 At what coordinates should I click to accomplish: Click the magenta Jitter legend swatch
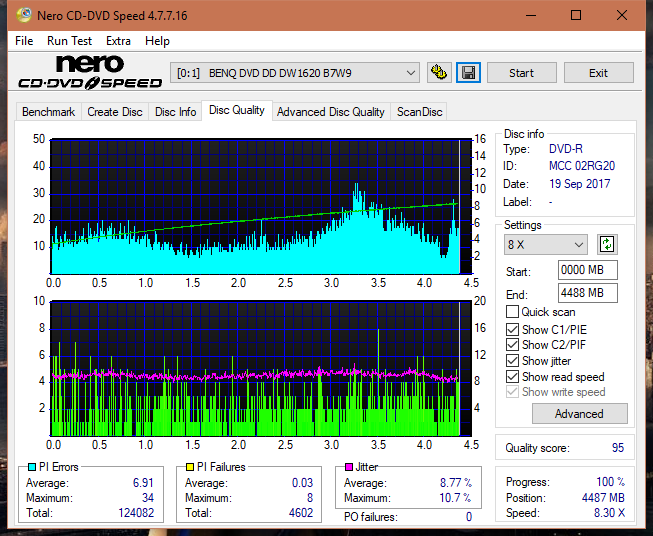[x=349, y=467]
